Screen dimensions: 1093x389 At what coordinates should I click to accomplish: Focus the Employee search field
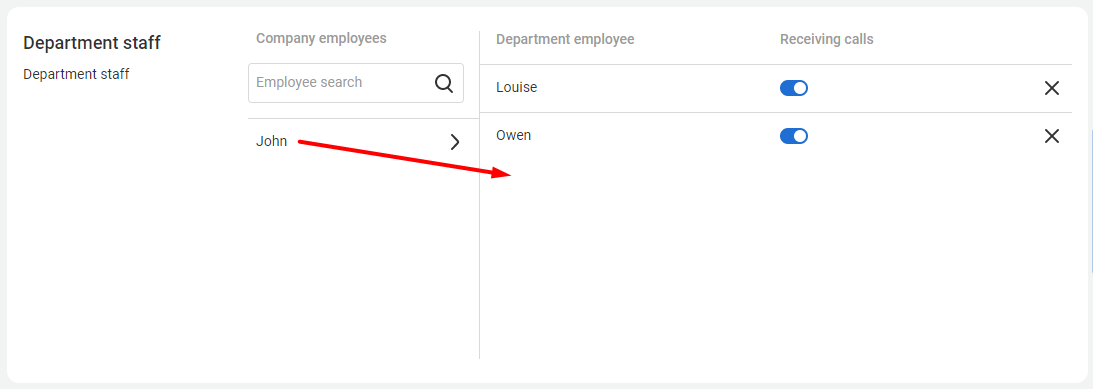(x=356, y=83)
